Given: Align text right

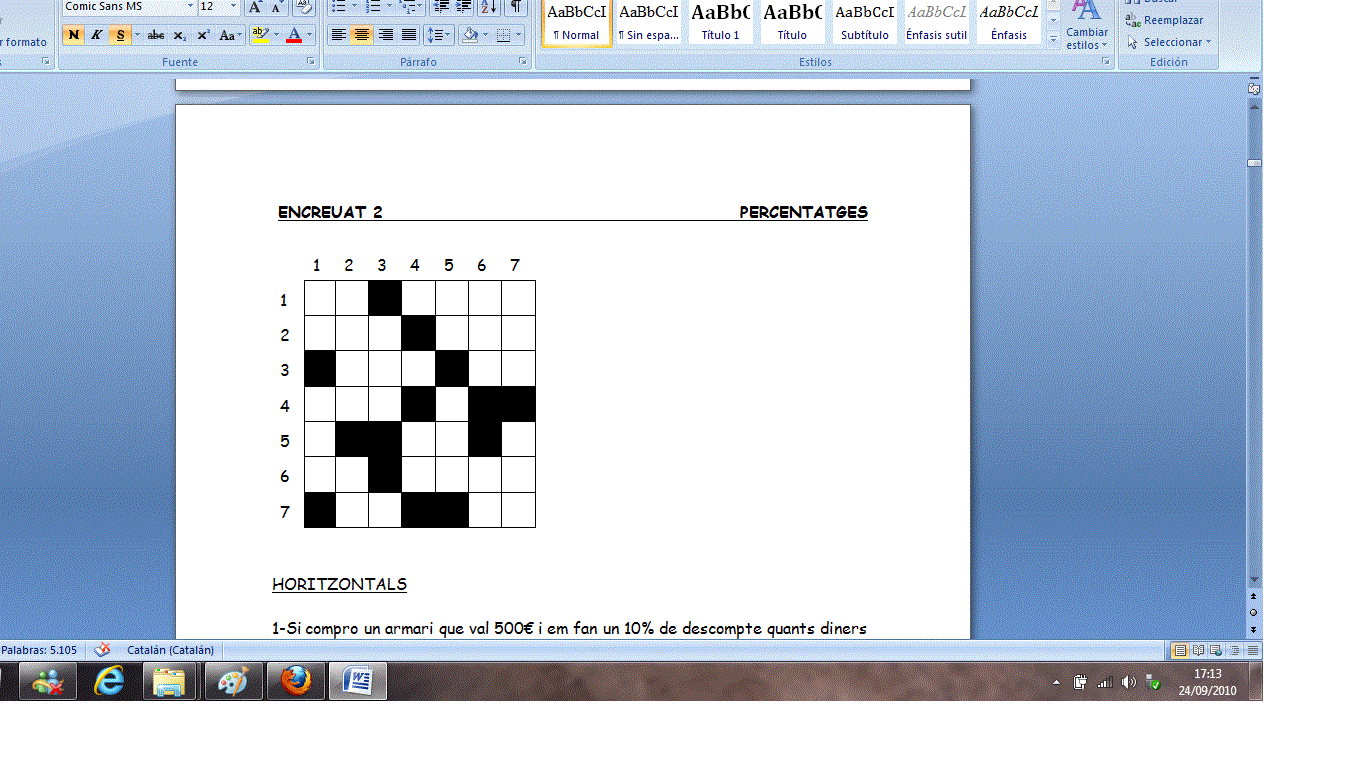Looking at the screenshot, I should [x=385, y=35].
